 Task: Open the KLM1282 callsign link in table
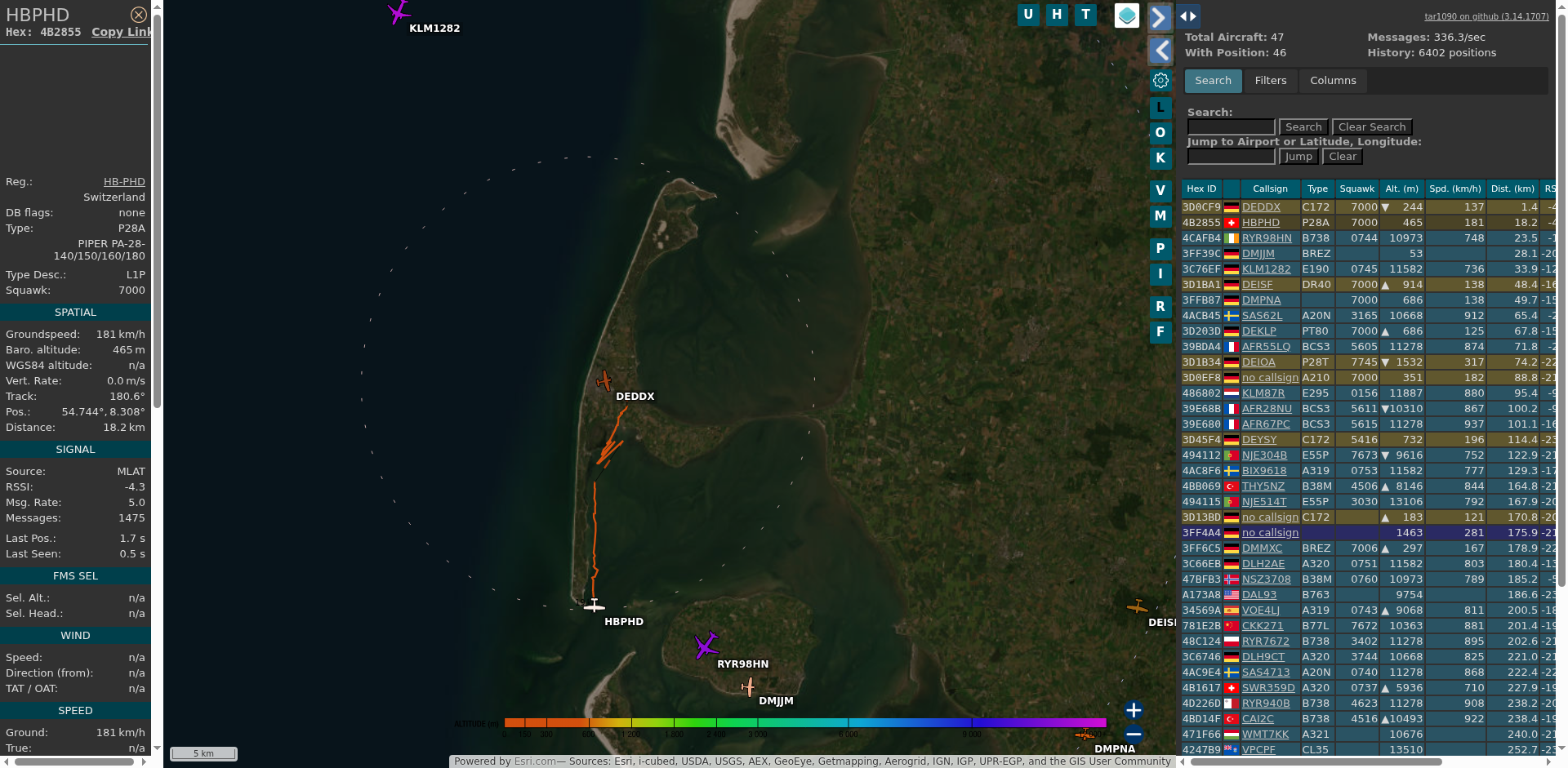[x=1266, y=269]
